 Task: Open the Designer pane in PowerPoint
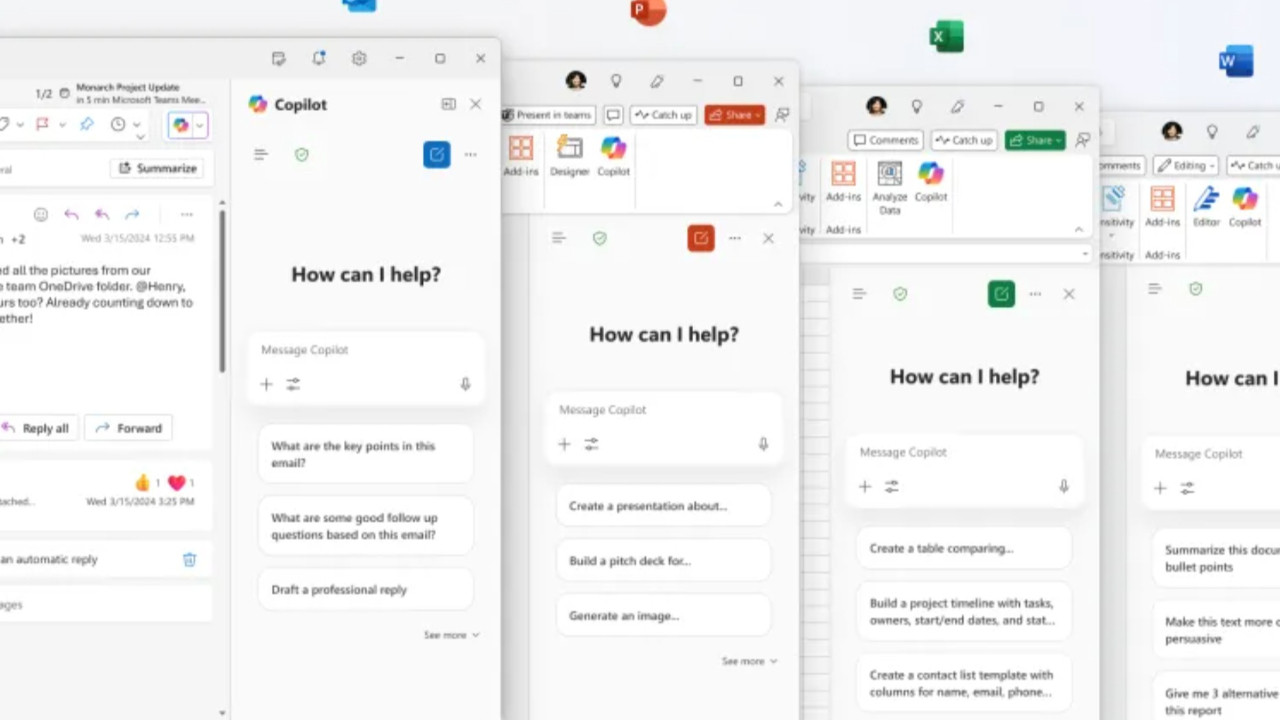pyautogui.click(x=569, y=157)
